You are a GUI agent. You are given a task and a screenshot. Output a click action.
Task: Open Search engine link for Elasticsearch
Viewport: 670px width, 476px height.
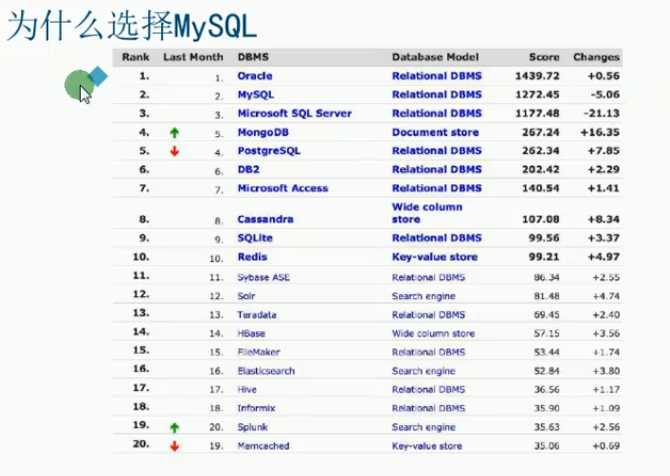coord(423,371)
